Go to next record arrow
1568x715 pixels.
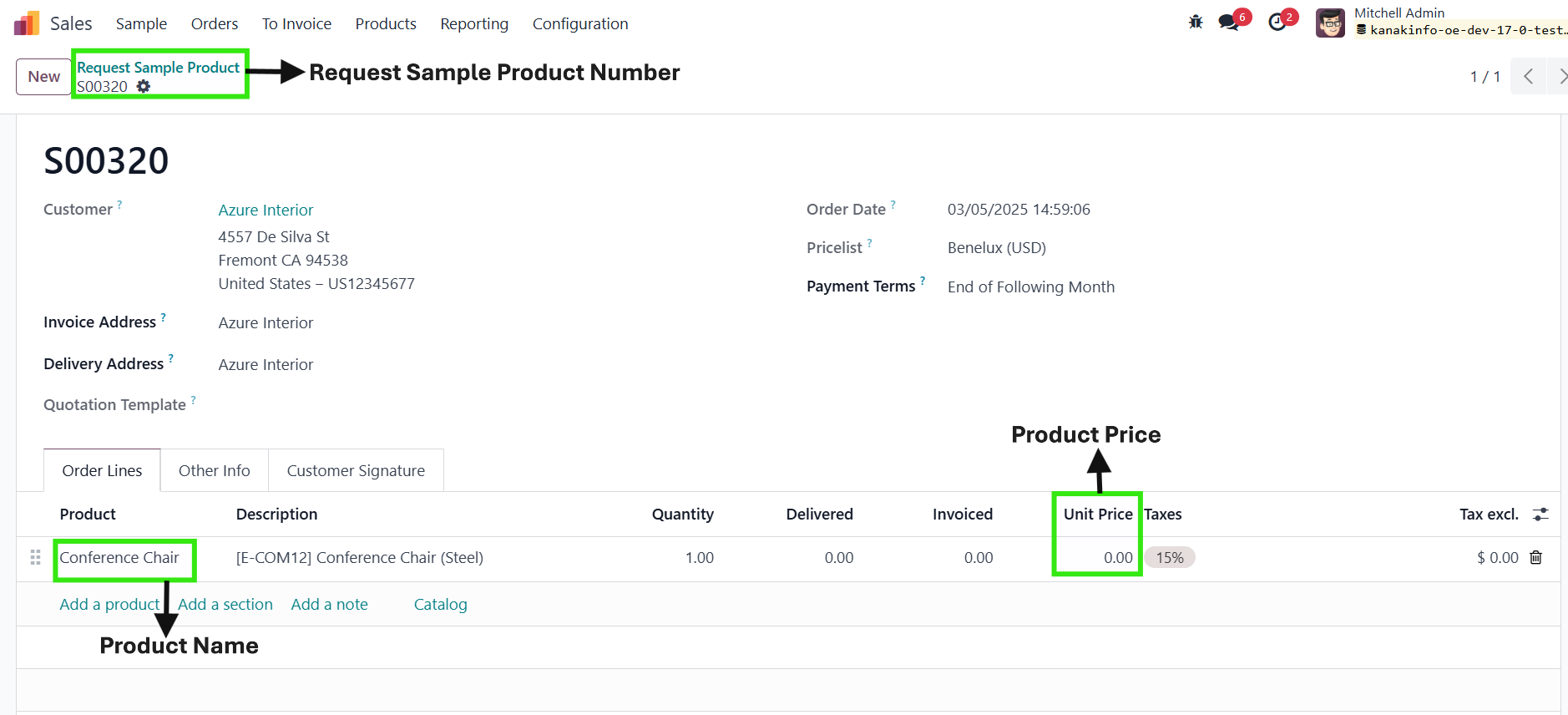(x=1559, y=76)
